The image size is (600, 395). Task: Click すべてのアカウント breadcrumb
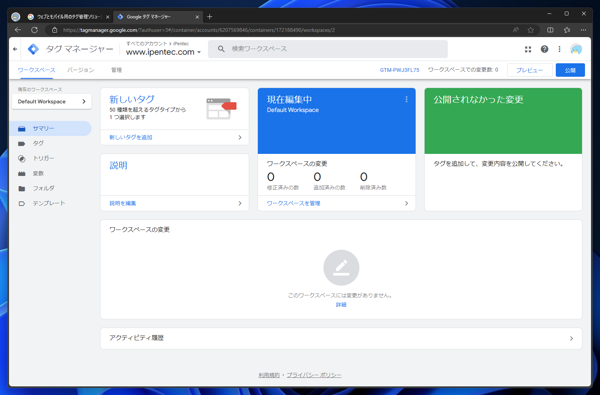pos(147,44)
